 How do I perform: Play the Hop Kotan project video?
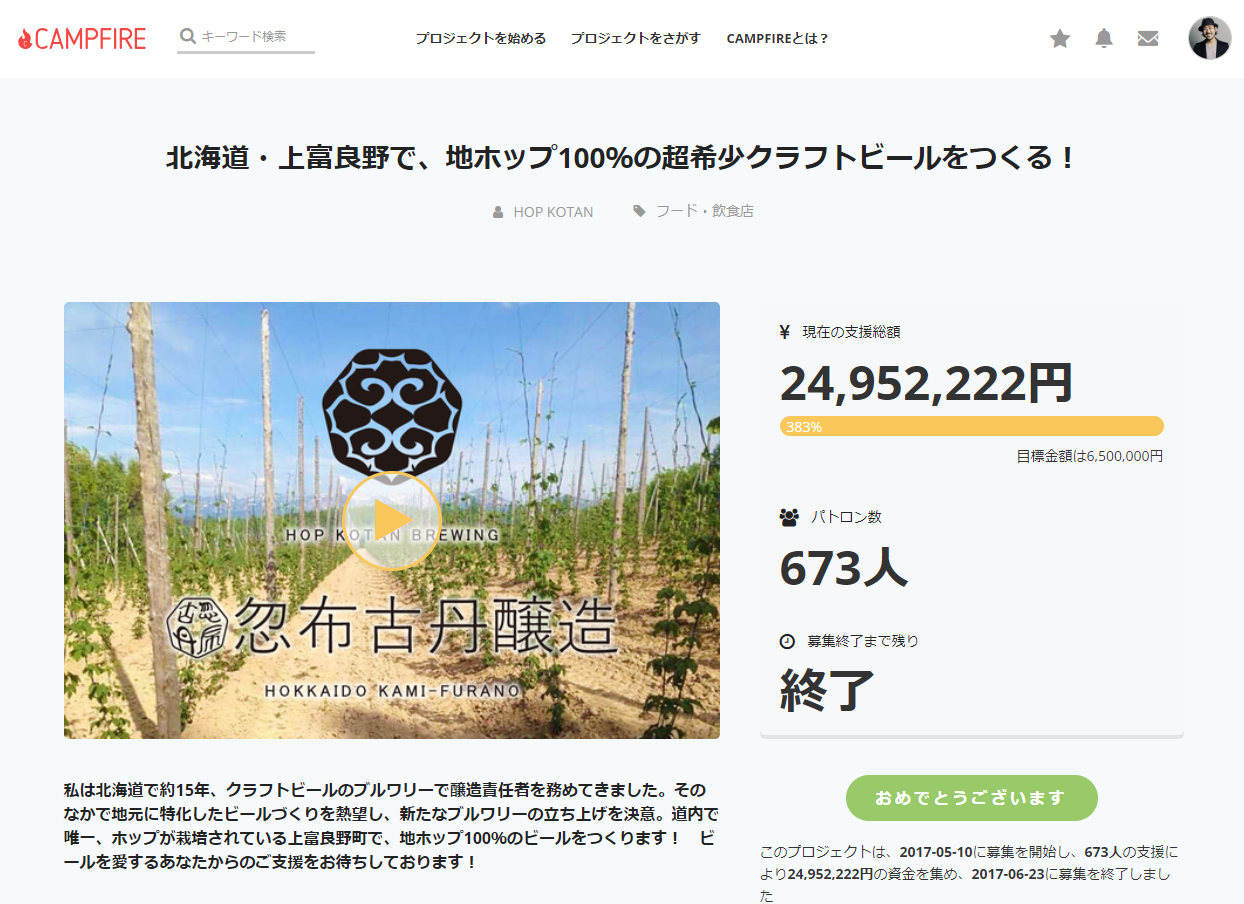(x=392, y=521)
